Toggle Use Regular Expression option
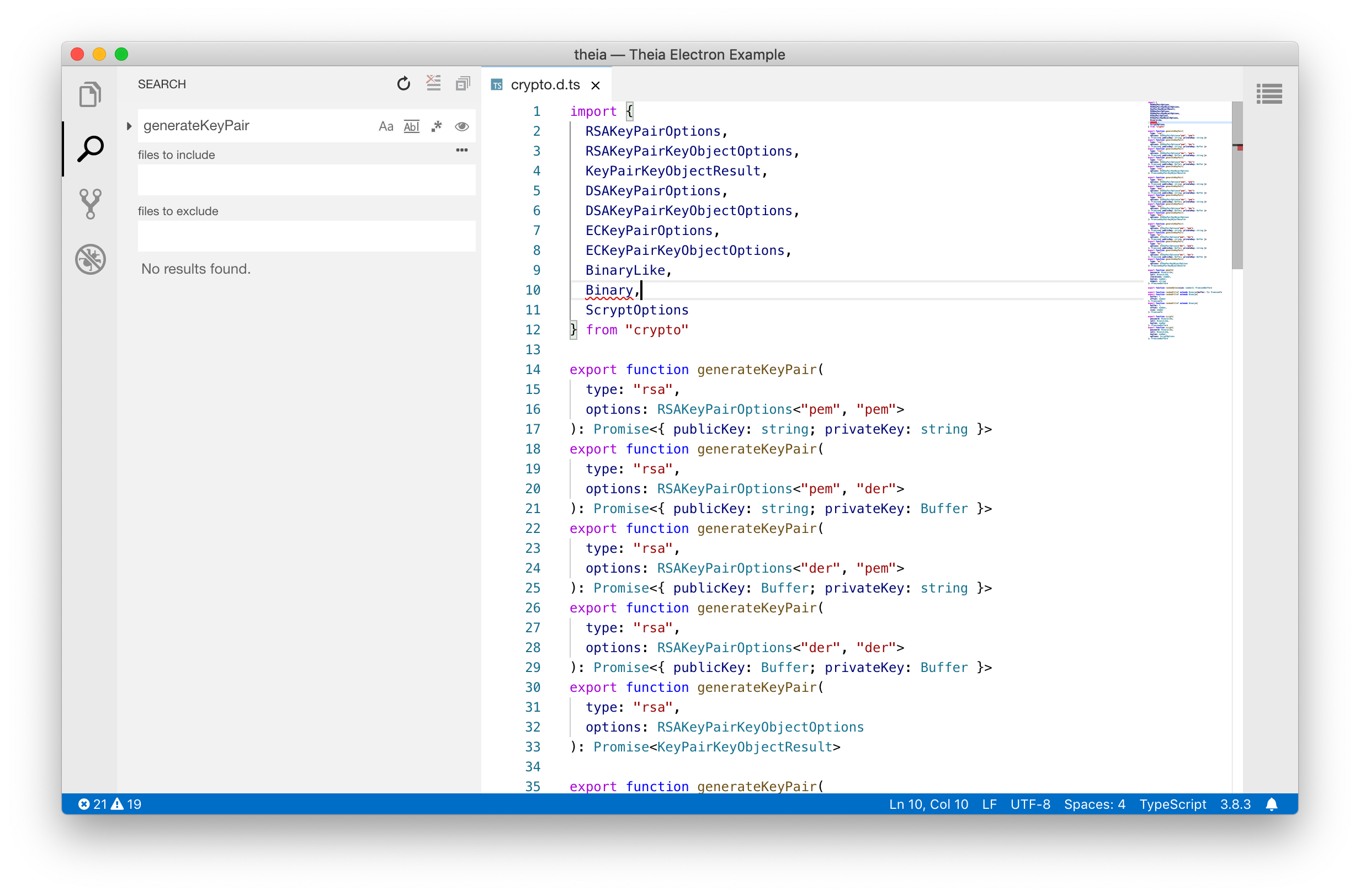This screenshot has width=1360, height=896. click(437, 126)
